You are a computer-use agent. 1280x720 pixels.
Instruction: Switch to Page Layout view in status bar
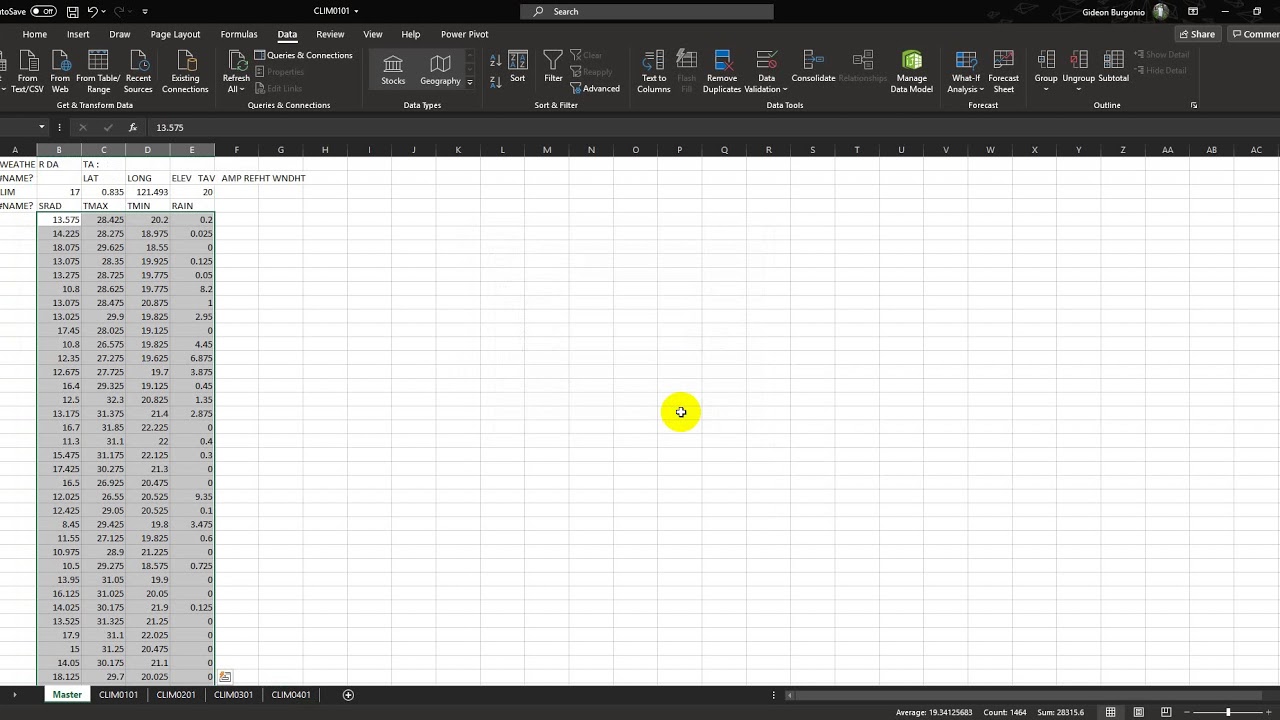pos(1138,712)
